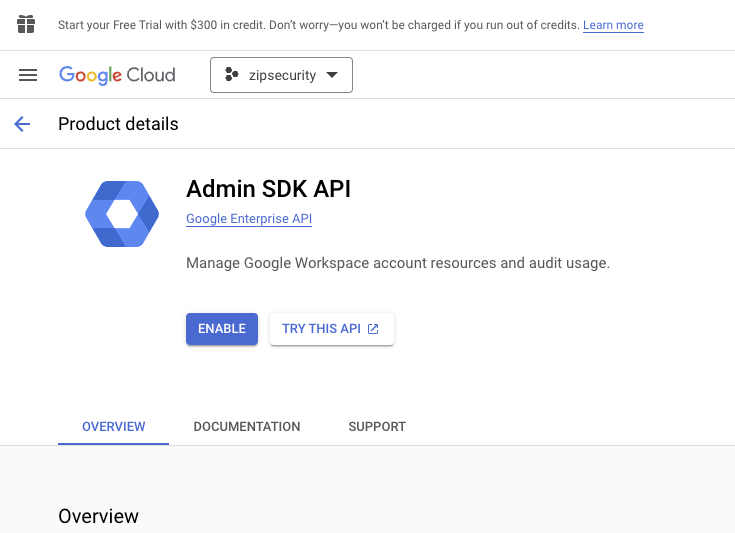735x533 pixels.
Task: Click the project selector dropdown arrow
Action: point(332,75)
